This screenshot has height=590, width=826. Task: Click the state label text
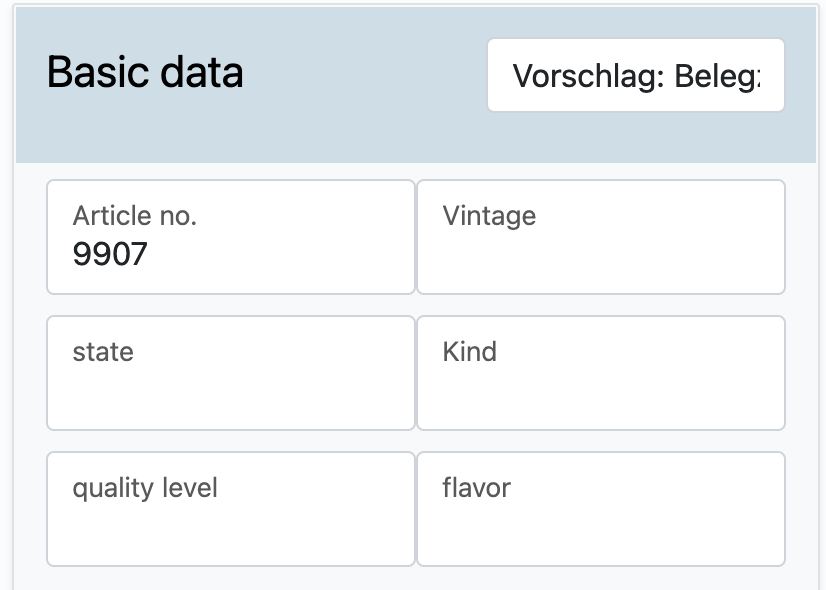103,352
